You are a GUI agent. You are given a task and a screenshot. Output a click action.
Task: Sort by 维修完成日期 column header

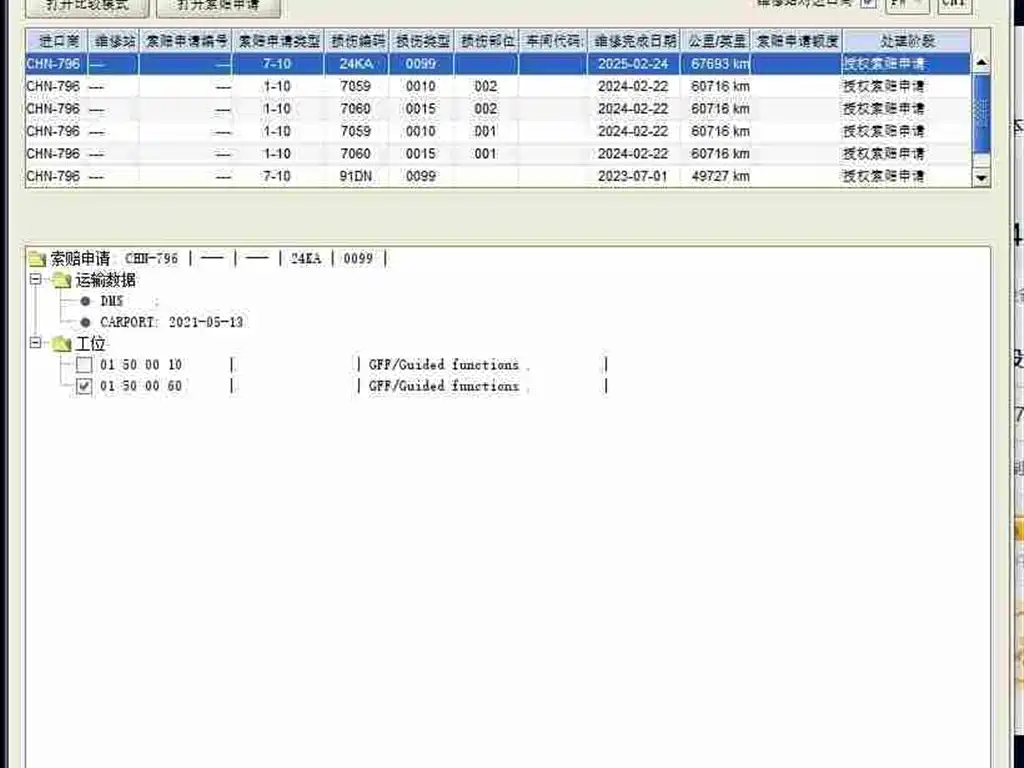[x=634, y=41]
